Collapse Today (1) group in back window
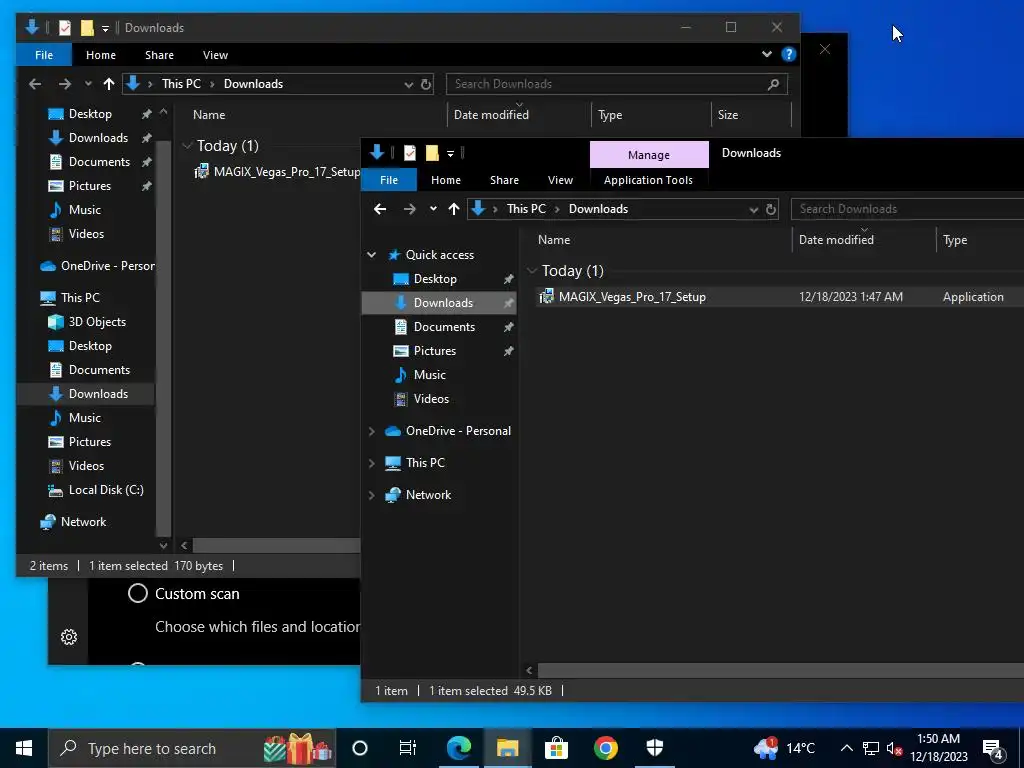 pyautogui.click(x=187, y=145)
